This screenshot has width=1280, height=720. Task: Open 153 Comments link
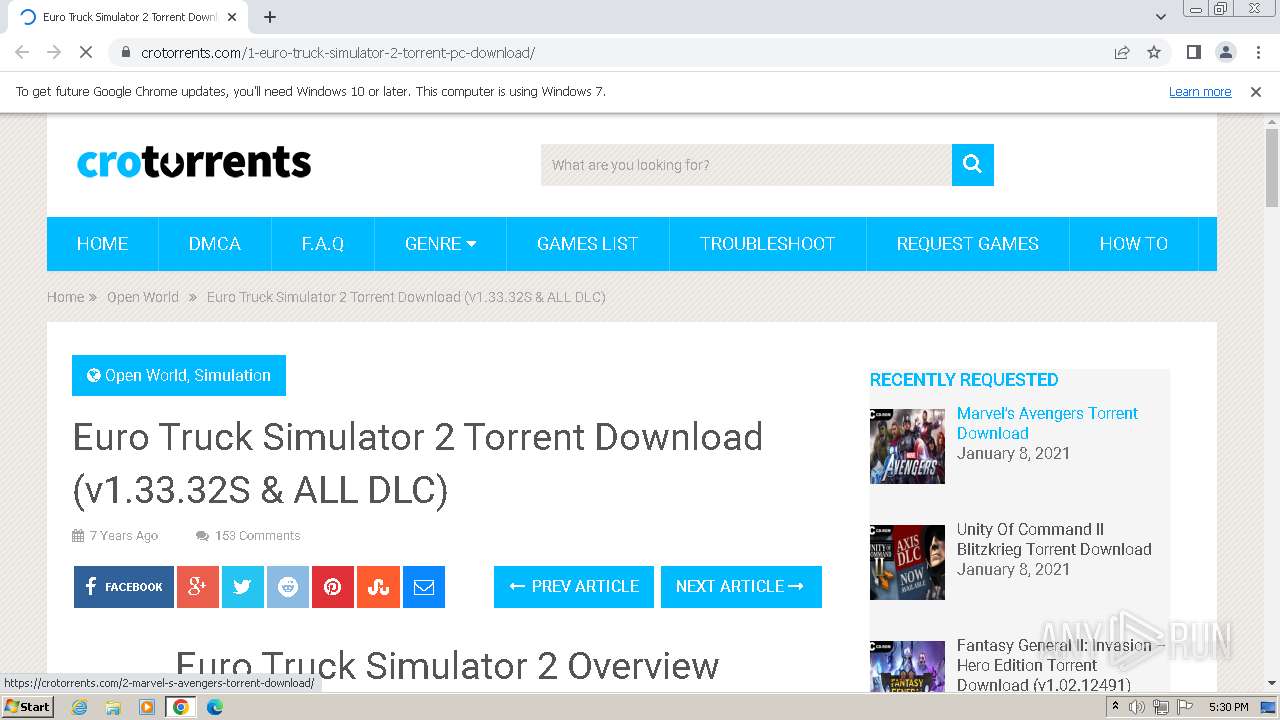pos(257,536)
